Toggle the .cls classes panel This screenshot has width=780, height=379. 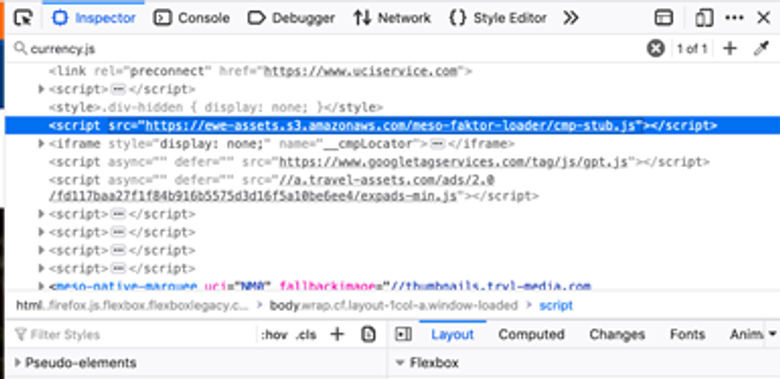[x=306, y=335]
